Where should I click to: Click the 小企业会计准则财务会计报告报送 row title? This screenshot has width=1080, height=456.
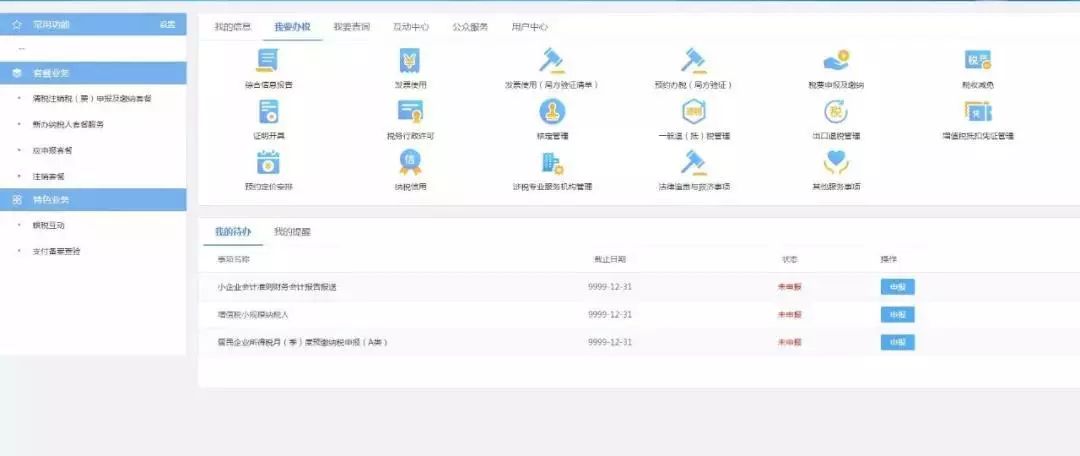[x=277, y=287]
